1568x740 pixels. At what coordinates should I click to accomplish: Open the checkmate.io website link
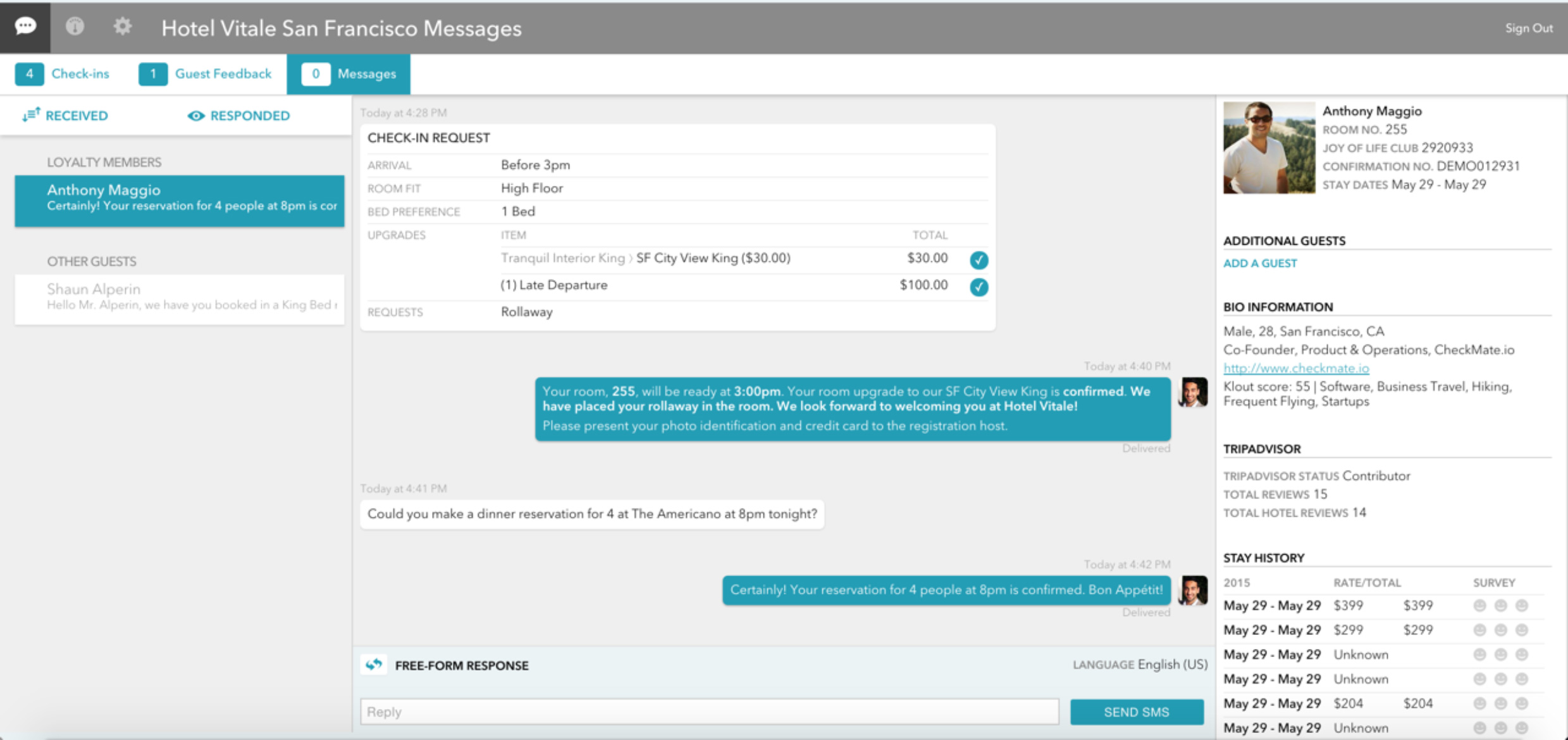point(1295,368)
